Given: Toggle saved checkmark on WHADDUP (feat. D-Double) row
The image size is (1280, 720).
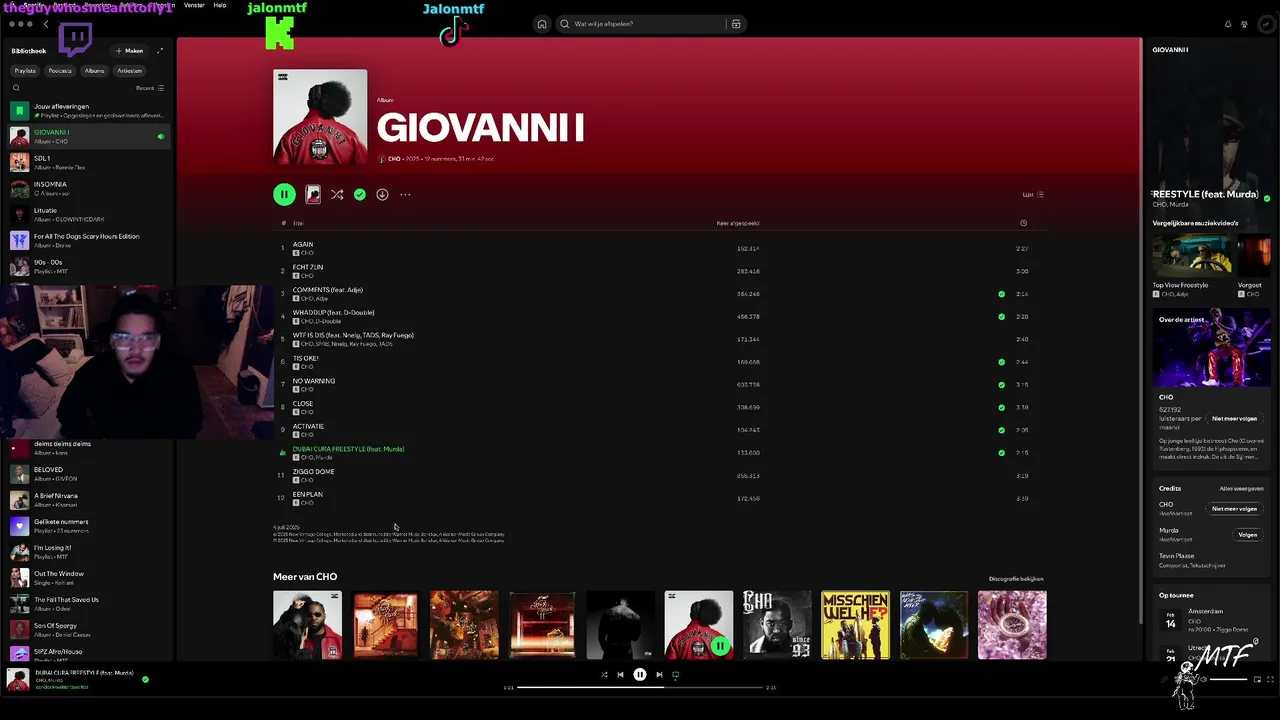Looking at the screenshot, I should coord(1001,317).
